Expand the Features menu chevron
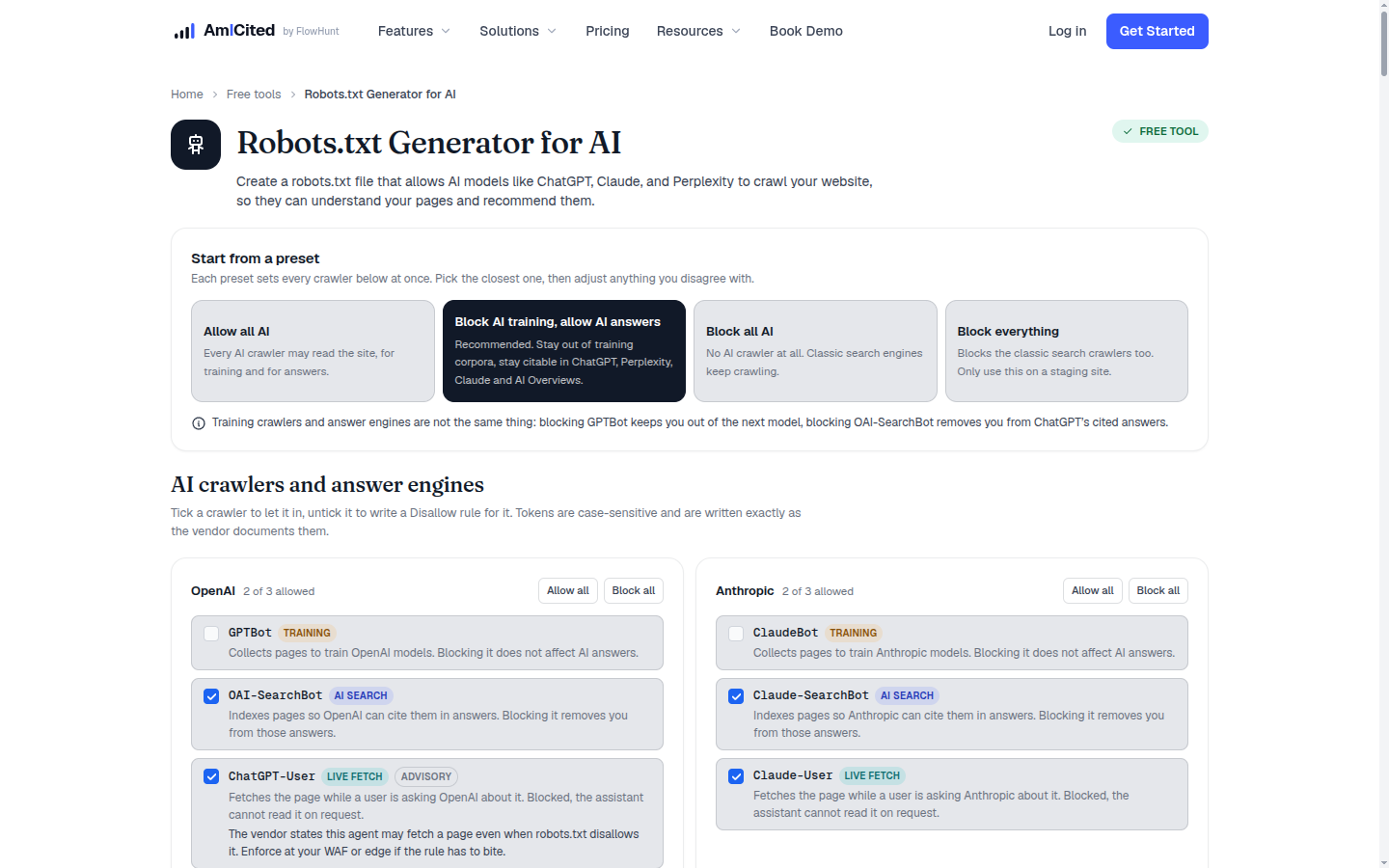The height and width of the screenshot is (868, 1389). click(x=446, y=31)
